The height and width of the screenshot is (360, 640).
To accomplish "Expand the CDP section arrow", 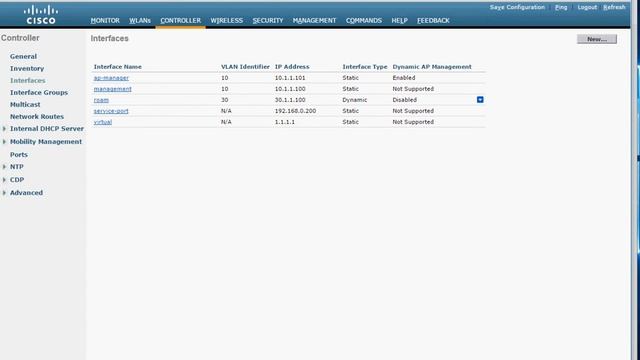I will point(4,180).
